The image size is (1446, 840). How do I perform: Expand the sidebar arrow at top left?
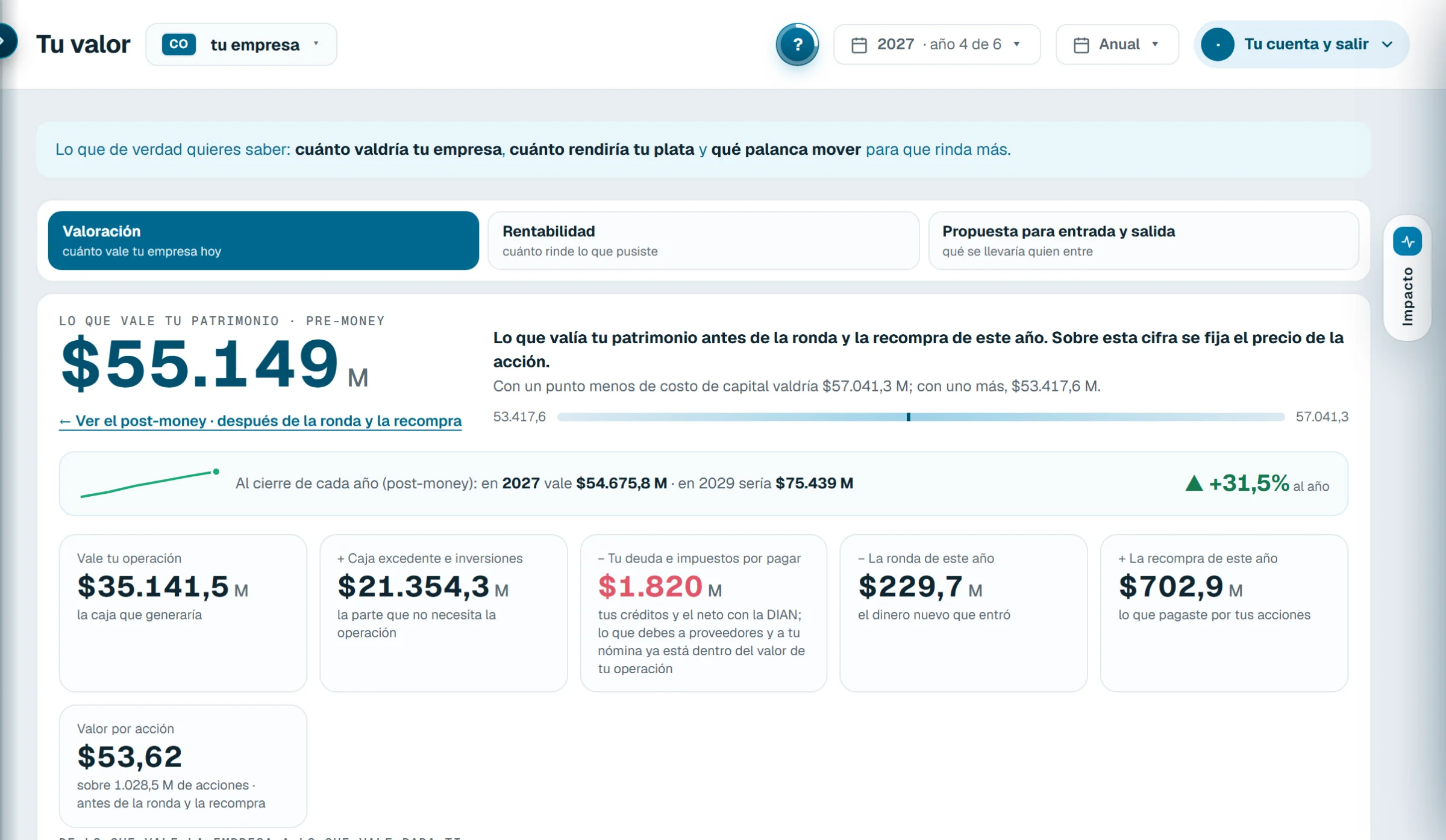6,41
